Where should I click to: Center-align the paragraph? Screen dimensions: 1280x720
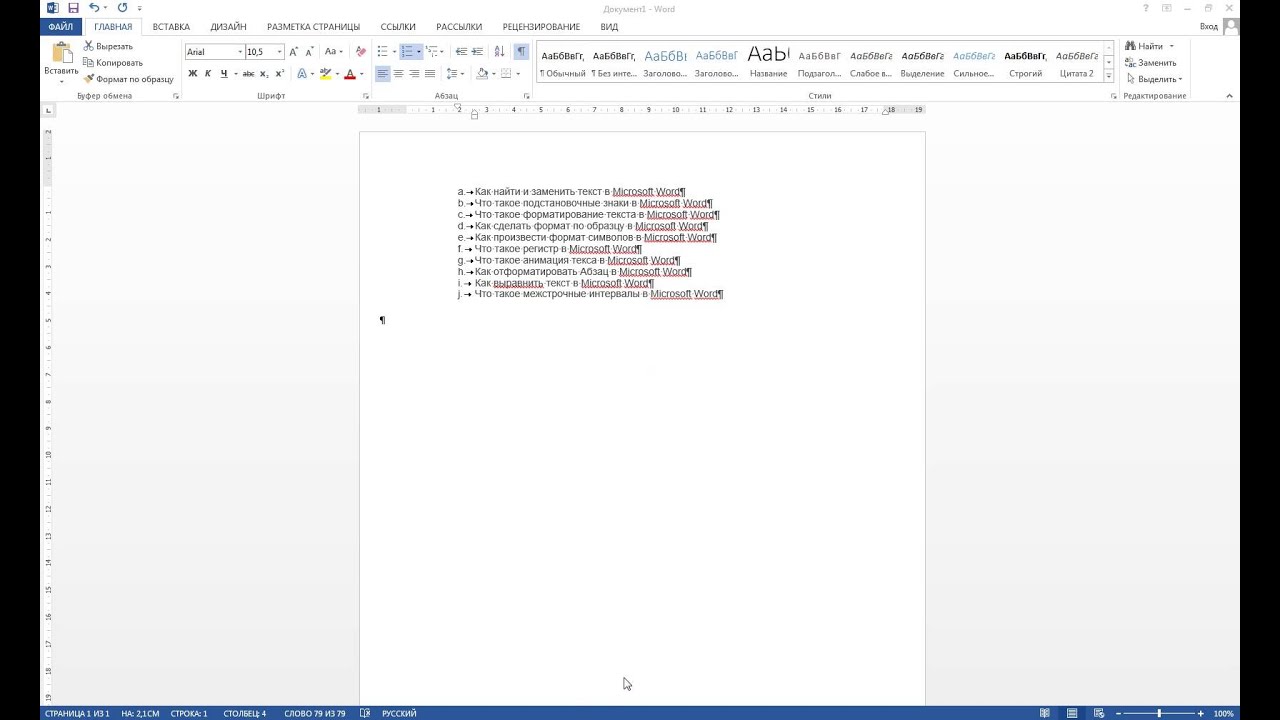pos(398,73)
